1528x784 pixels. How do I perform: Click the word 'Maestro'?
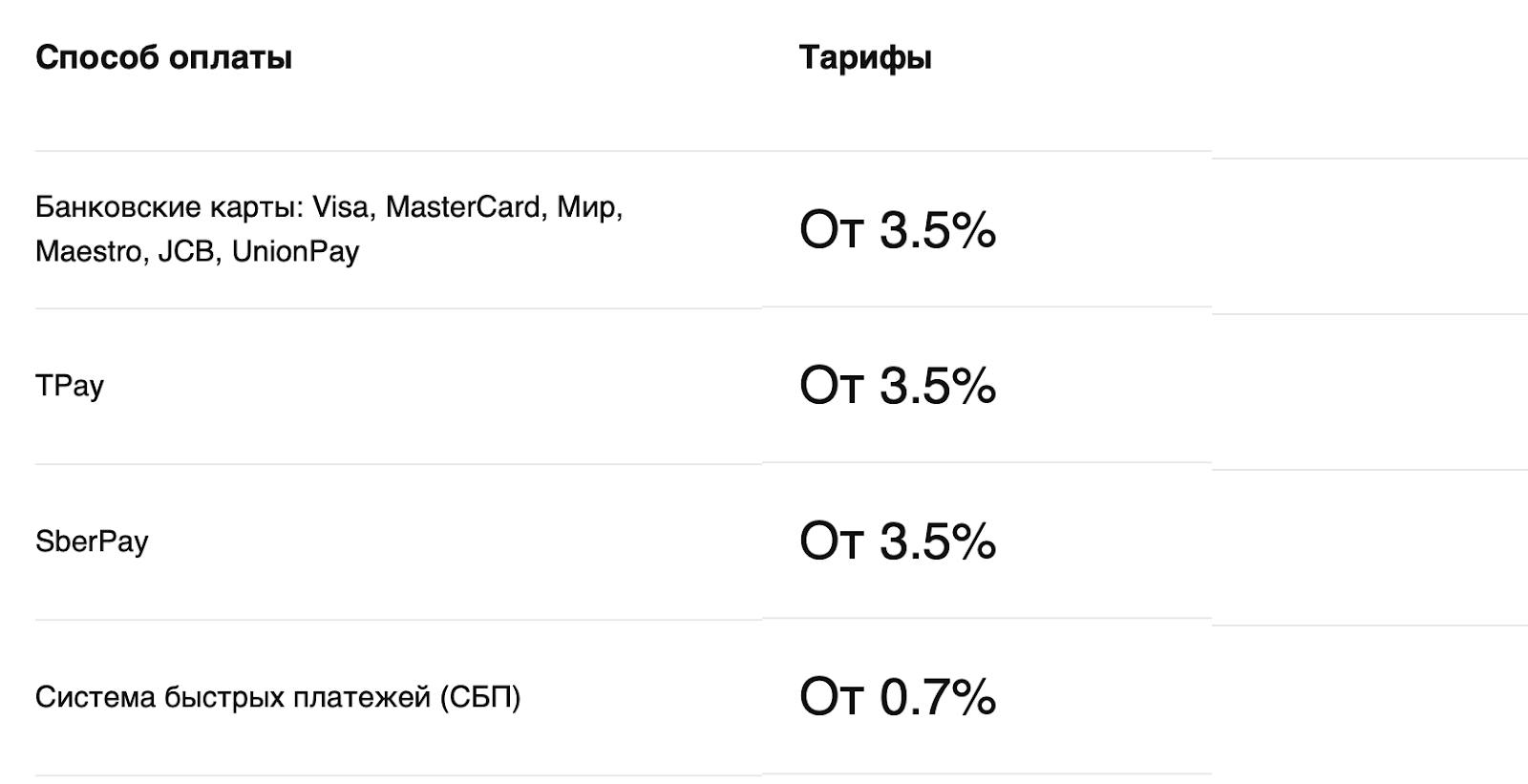[x=88, y=252]
